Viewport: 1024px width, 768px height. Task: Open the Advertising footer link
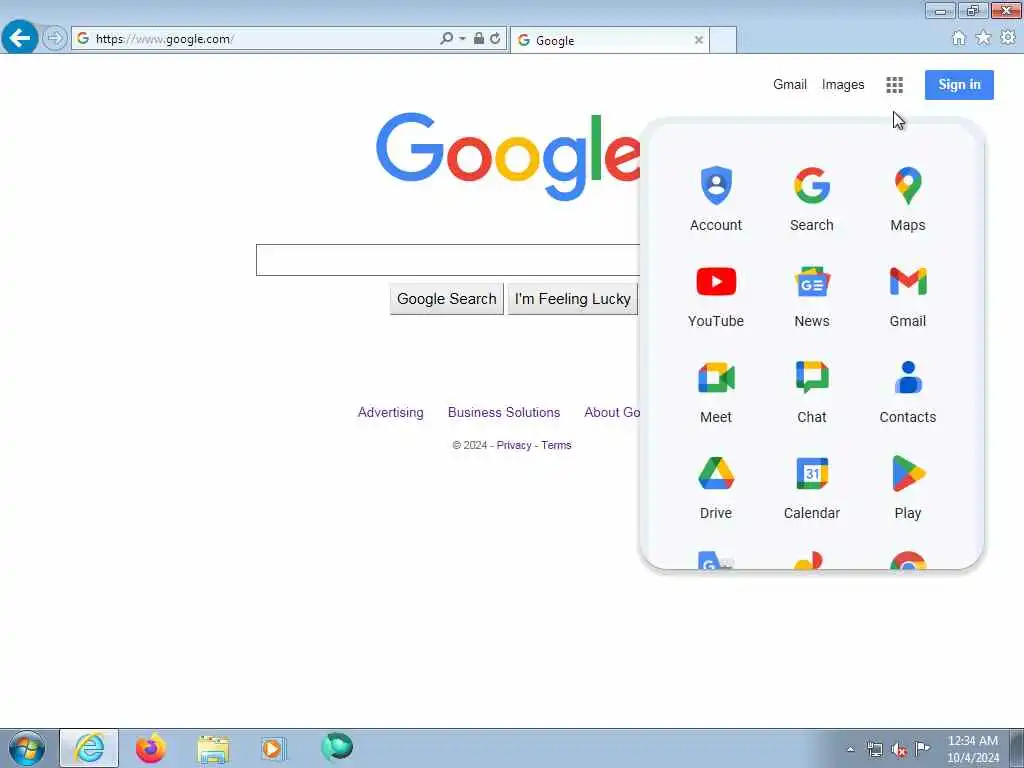(391, 413)
